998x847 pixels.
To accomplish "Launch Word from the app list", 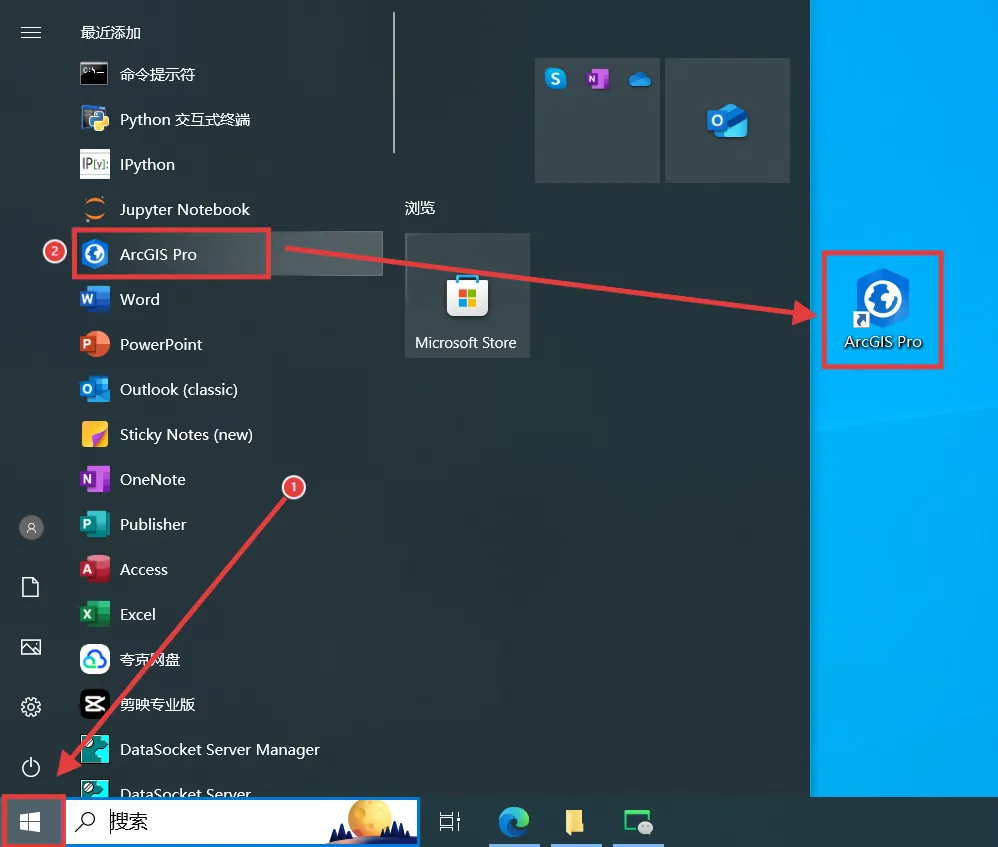I will [229, 299].
